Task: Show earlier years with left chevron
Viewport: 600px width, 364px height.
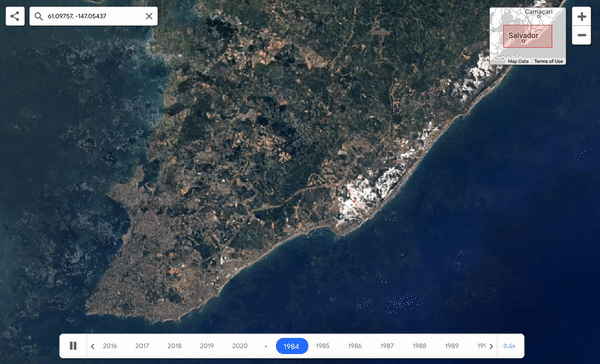Action: click(93, 346)
